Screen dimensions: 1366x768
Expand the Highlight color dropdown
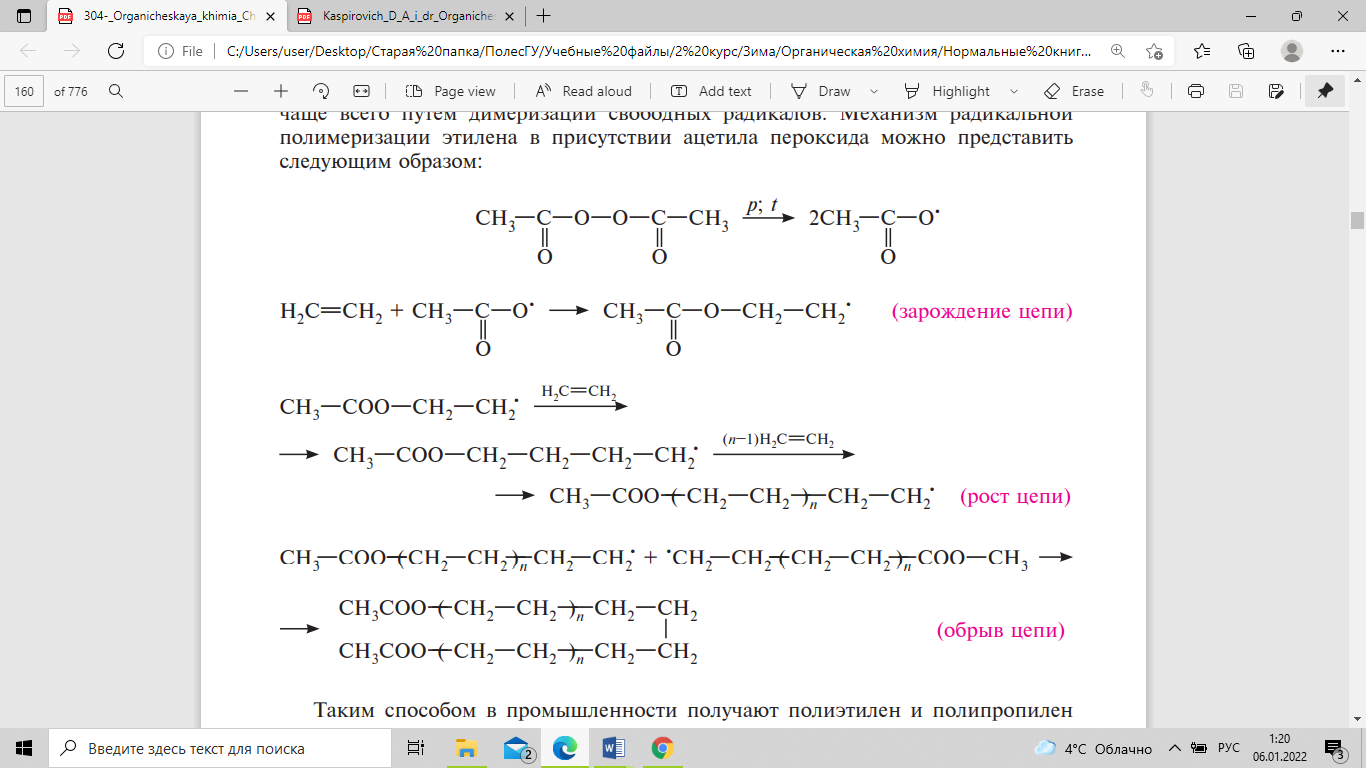[x=1015, y=91]
